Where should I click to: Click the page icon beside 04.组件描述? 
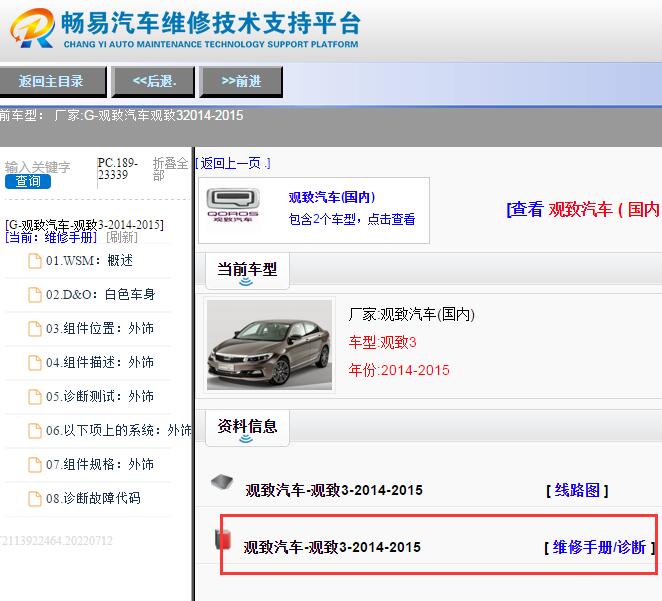click(x=35, y=363)
